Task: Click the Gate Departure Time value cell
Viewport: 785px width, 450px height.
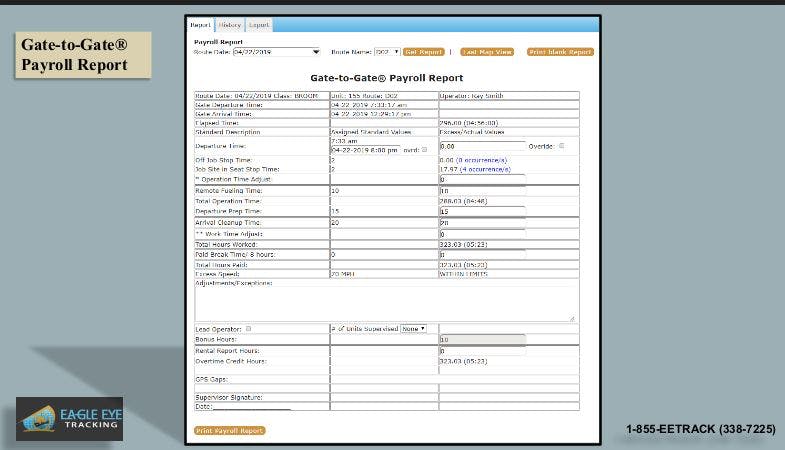Action: [x=384, y=105]
